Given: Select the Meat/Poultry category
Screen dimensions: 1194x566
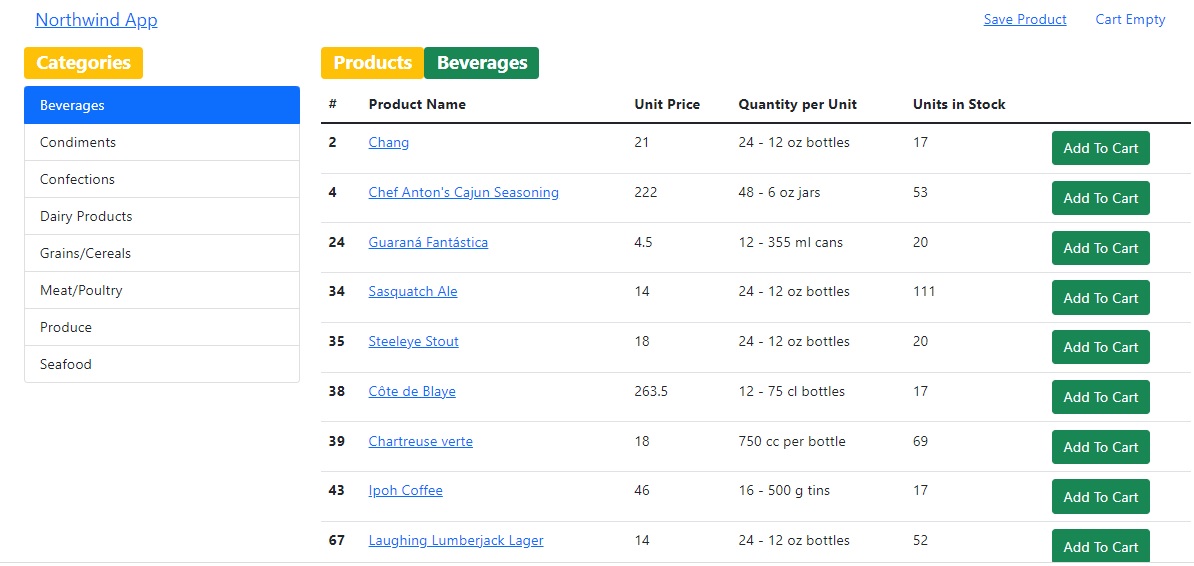Looking at the screenshot, I should click(x=162, y=290).
